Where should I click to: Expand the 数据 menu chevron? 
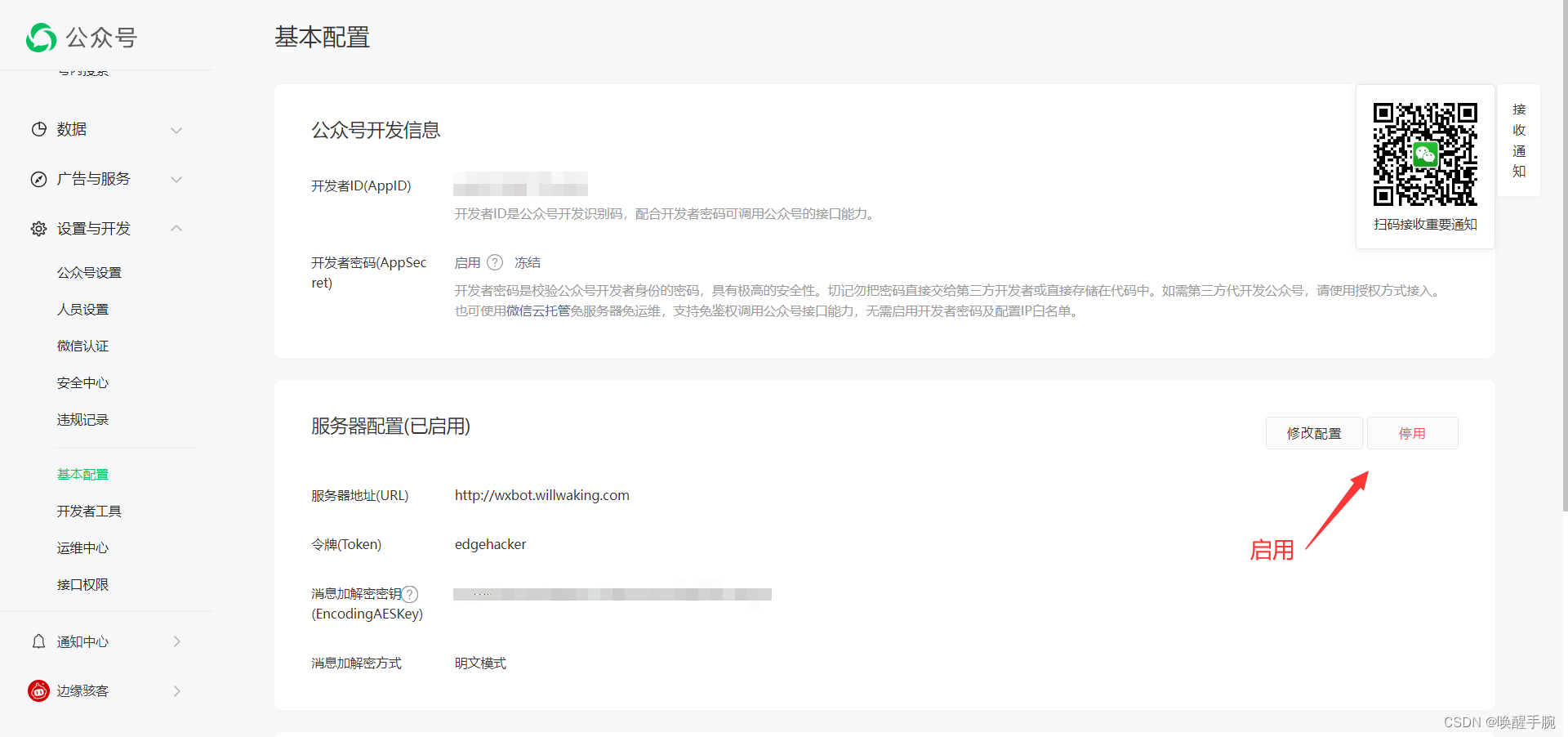click(176, 130)
